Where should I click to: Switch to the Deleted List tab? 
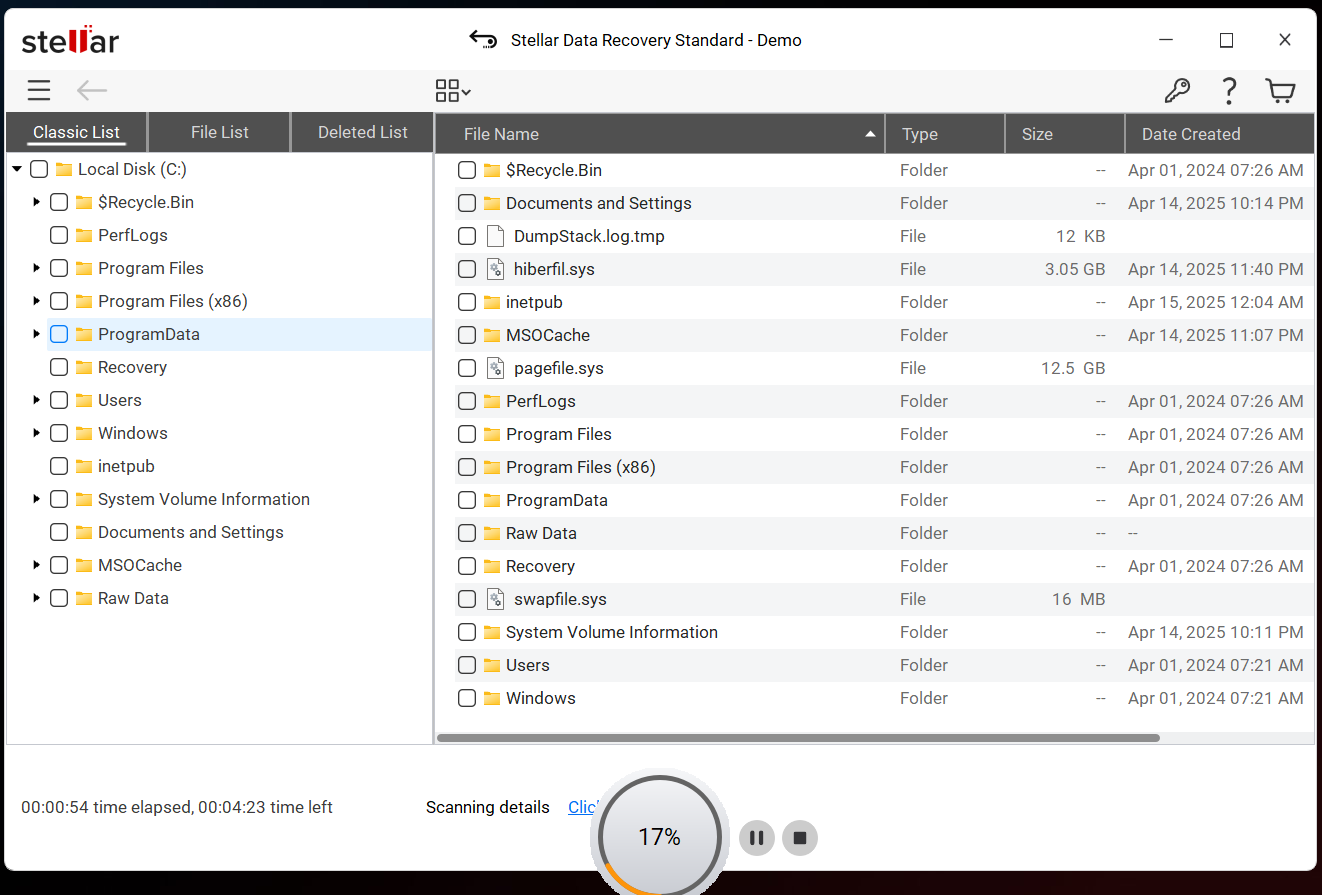pos(363,132)
